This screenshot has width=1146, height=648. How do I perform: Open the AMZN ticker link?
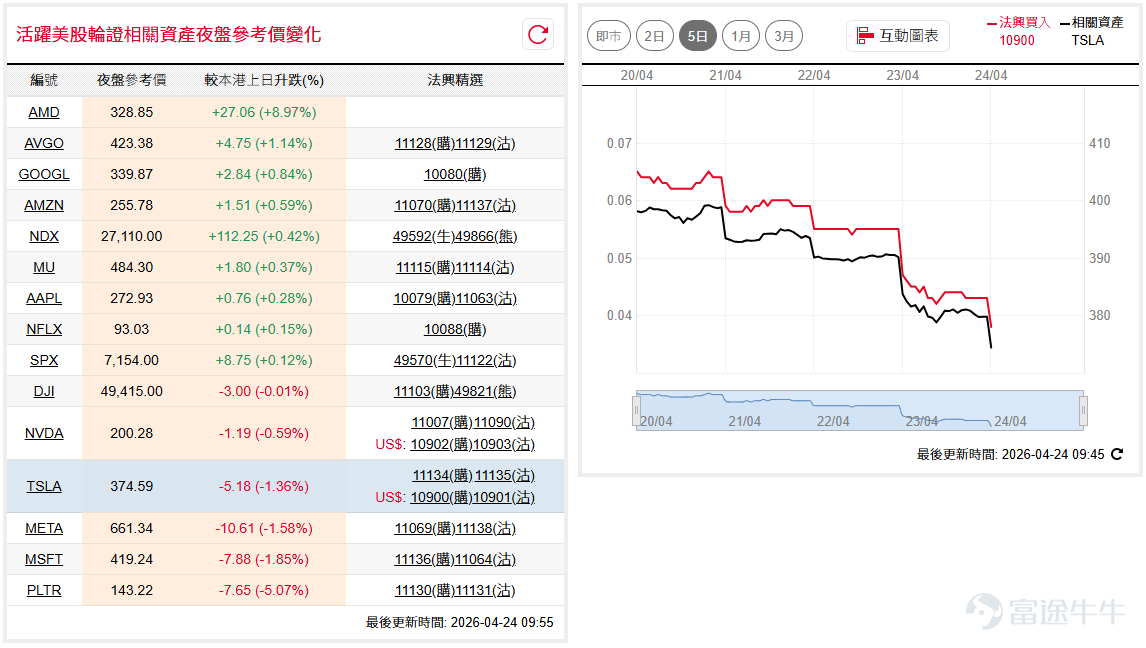(x=44, y=205)
